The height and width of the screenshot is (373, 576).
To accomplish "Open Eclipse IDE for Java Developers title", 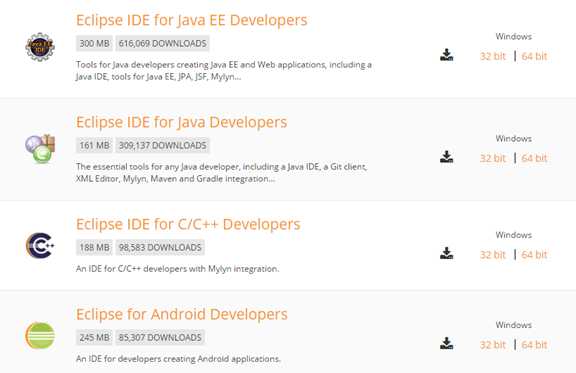I will 181,122.
